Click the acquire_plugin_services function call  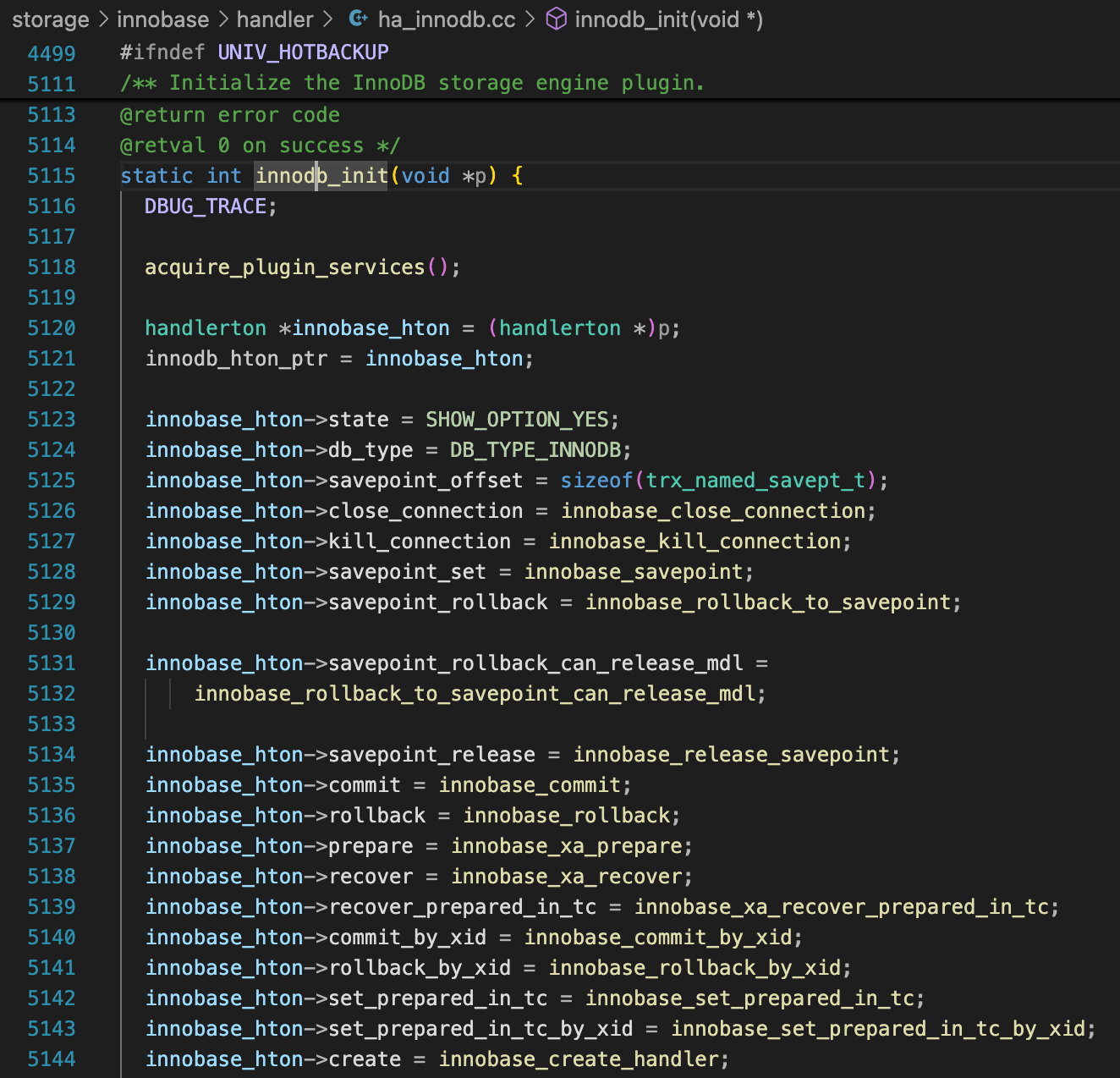tap(284, 267)
